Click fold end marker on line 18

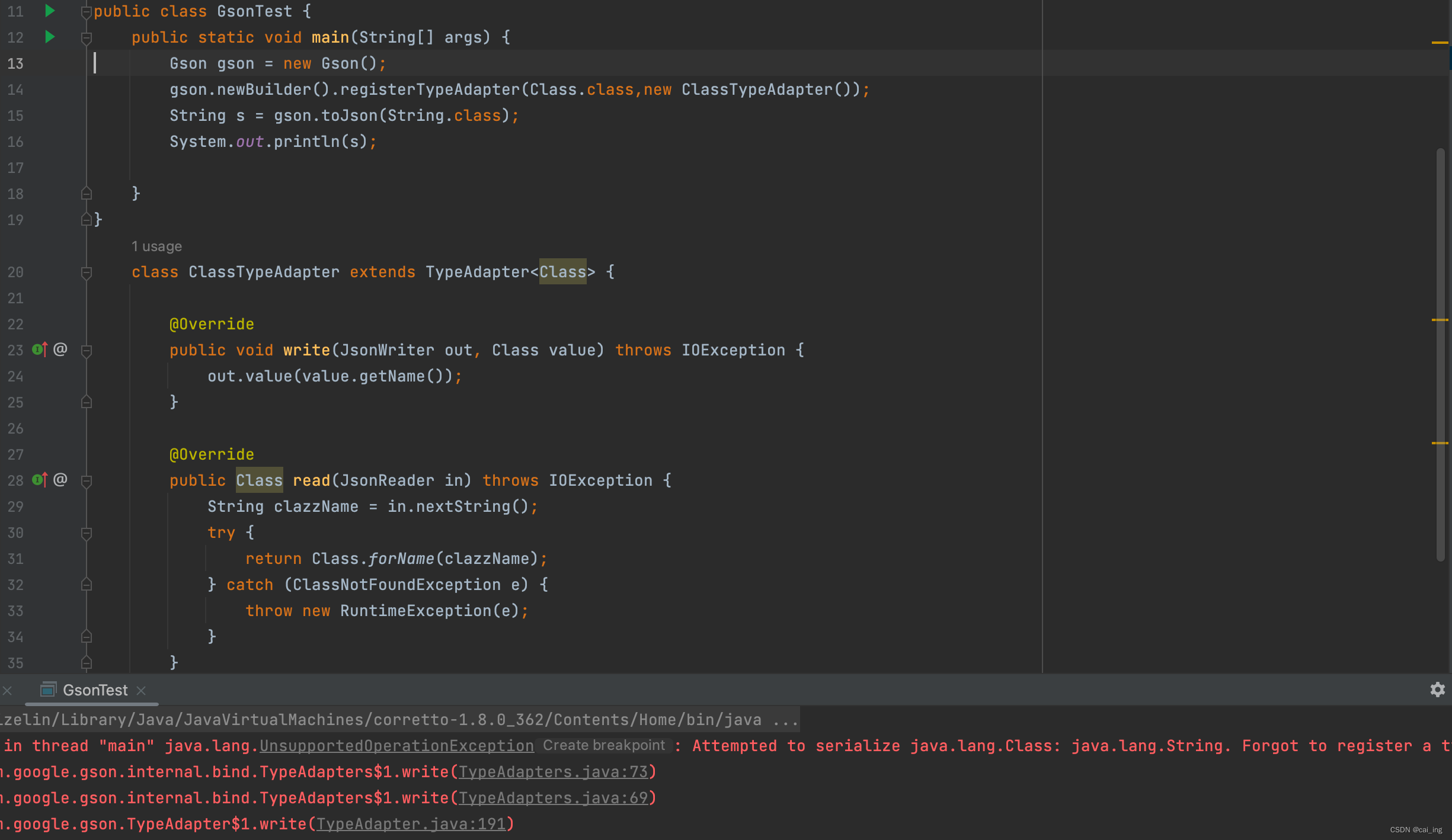[87, 194]
